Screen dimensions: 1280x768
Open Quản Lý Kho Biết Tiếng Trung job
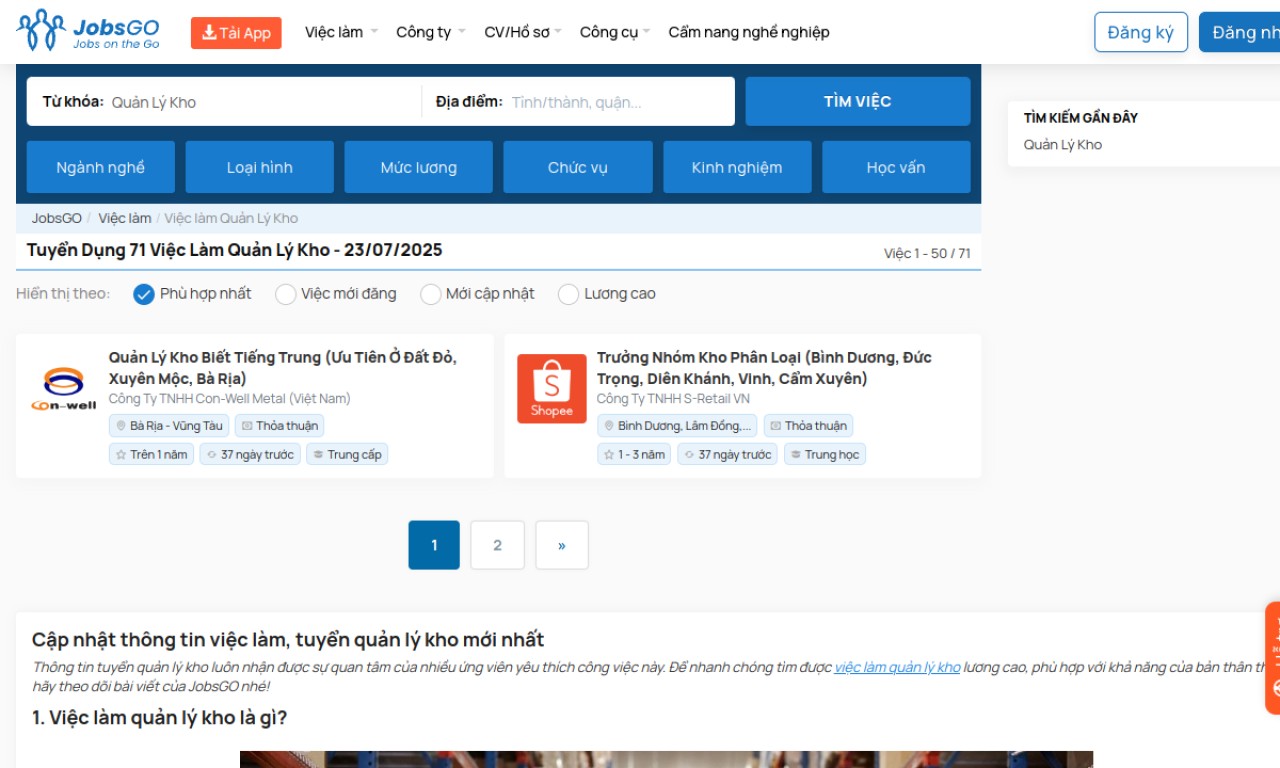pyautogui.click(x=283, y=368)
